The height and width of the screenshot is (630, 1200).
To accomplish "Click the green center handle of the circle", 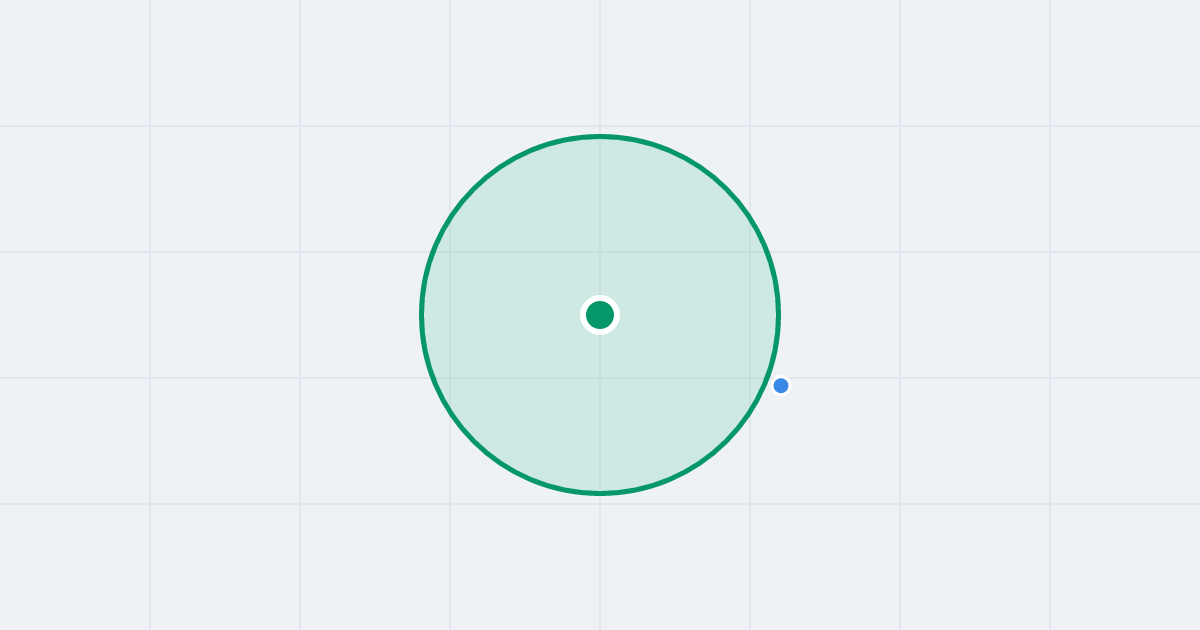I will tap(600, 315).
